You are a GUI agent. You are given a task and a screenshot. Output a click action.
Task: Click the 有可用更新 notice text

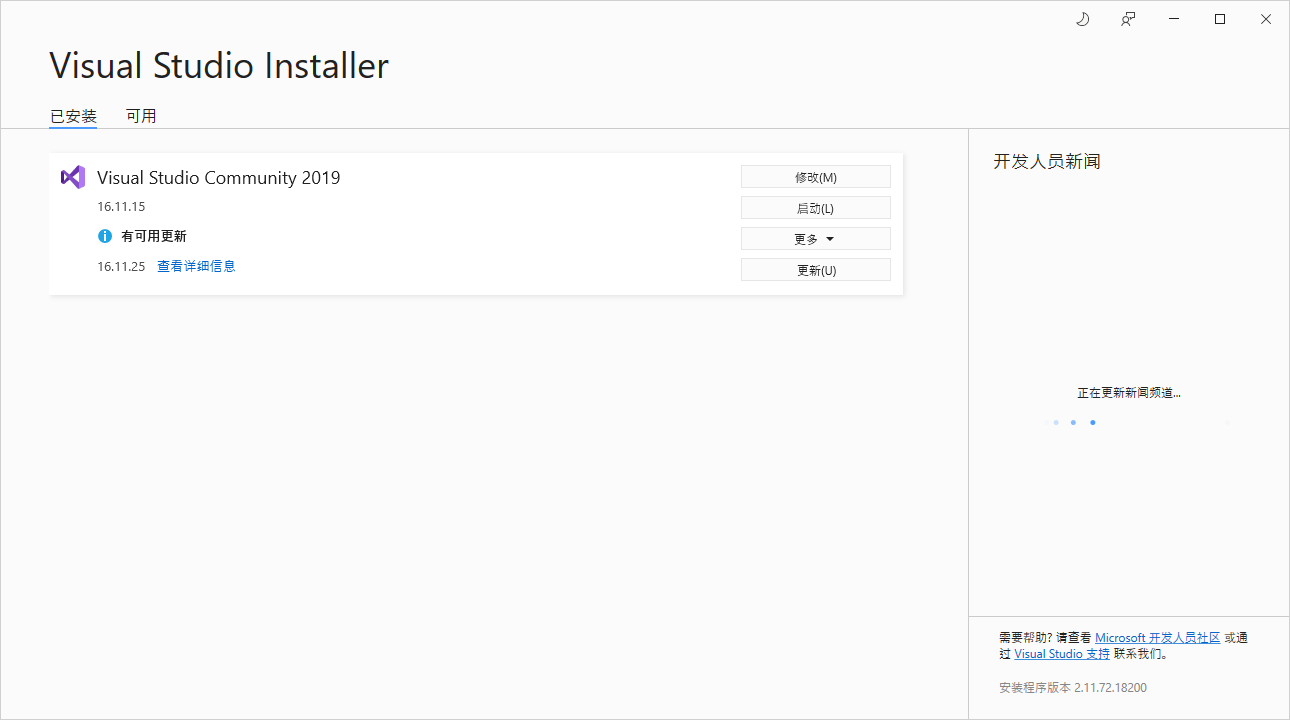click(154, 236)
